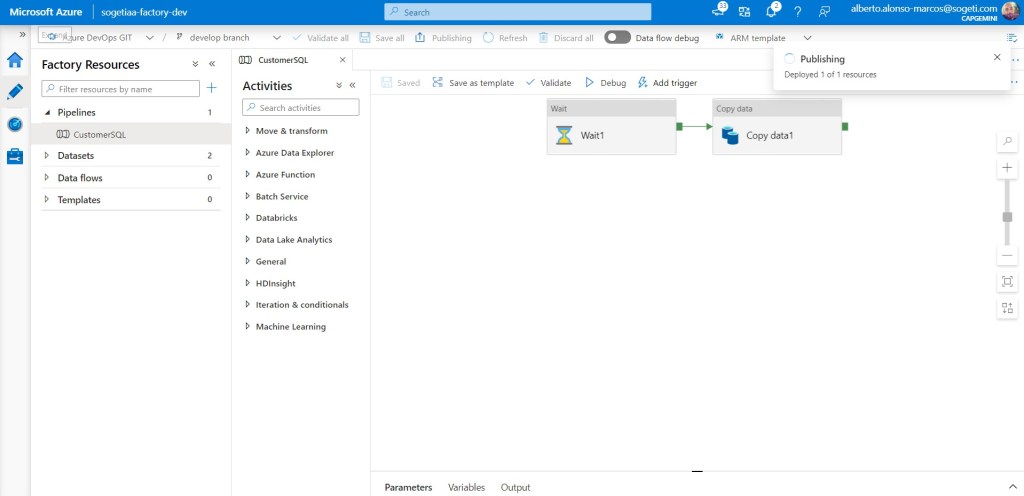Click the canvas zoom slider handle
Viewport: 1024px width, 496px height.
(x=1007, y=215)
